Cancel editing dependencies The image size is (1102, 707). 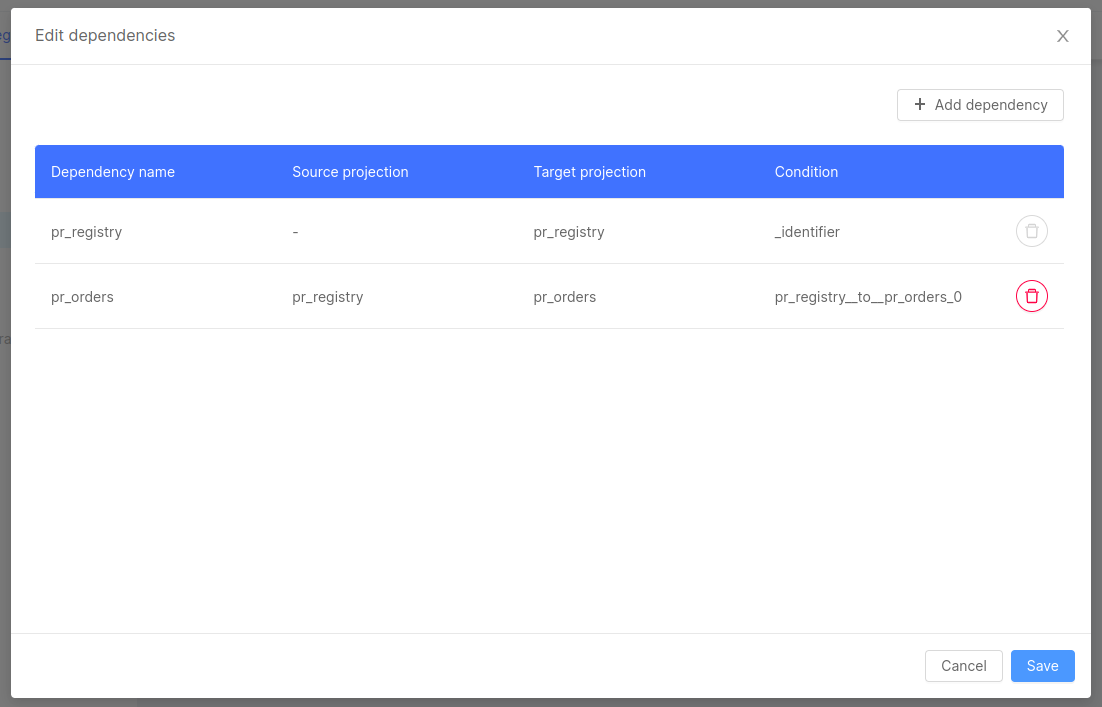pos(963,665)
